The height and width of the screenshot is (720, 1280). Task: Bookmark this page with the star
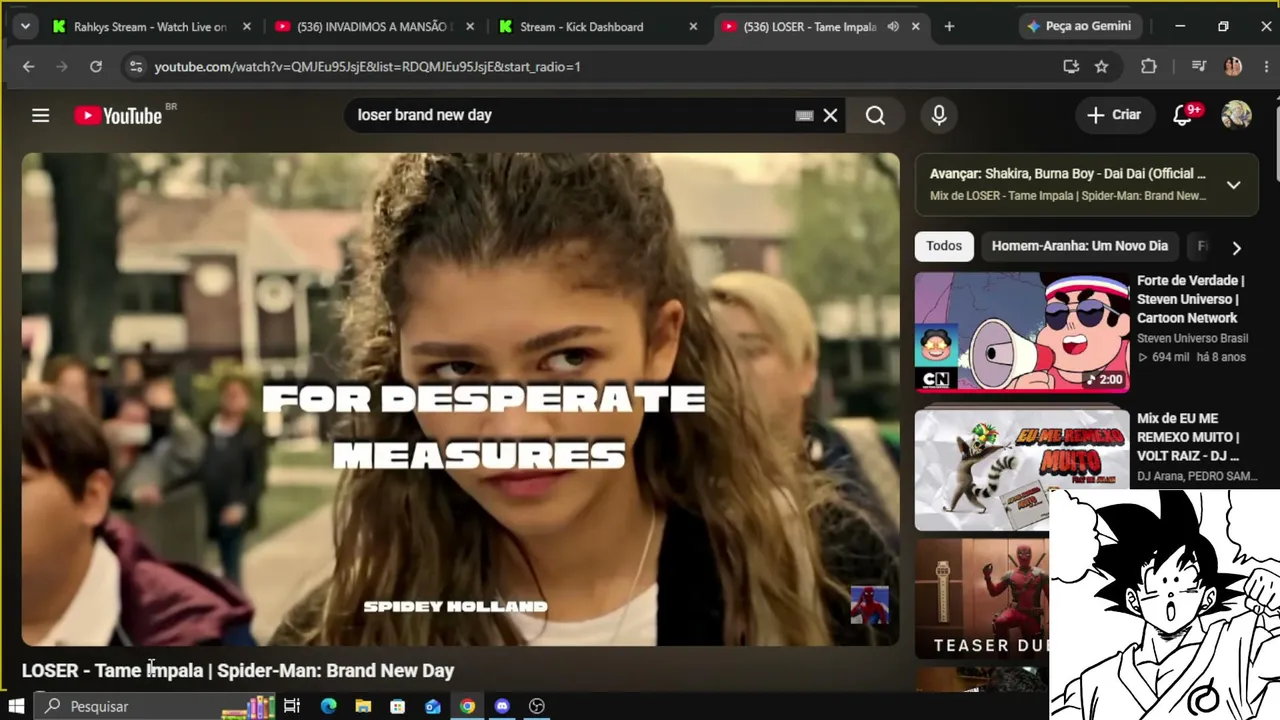click(1101, 66)
